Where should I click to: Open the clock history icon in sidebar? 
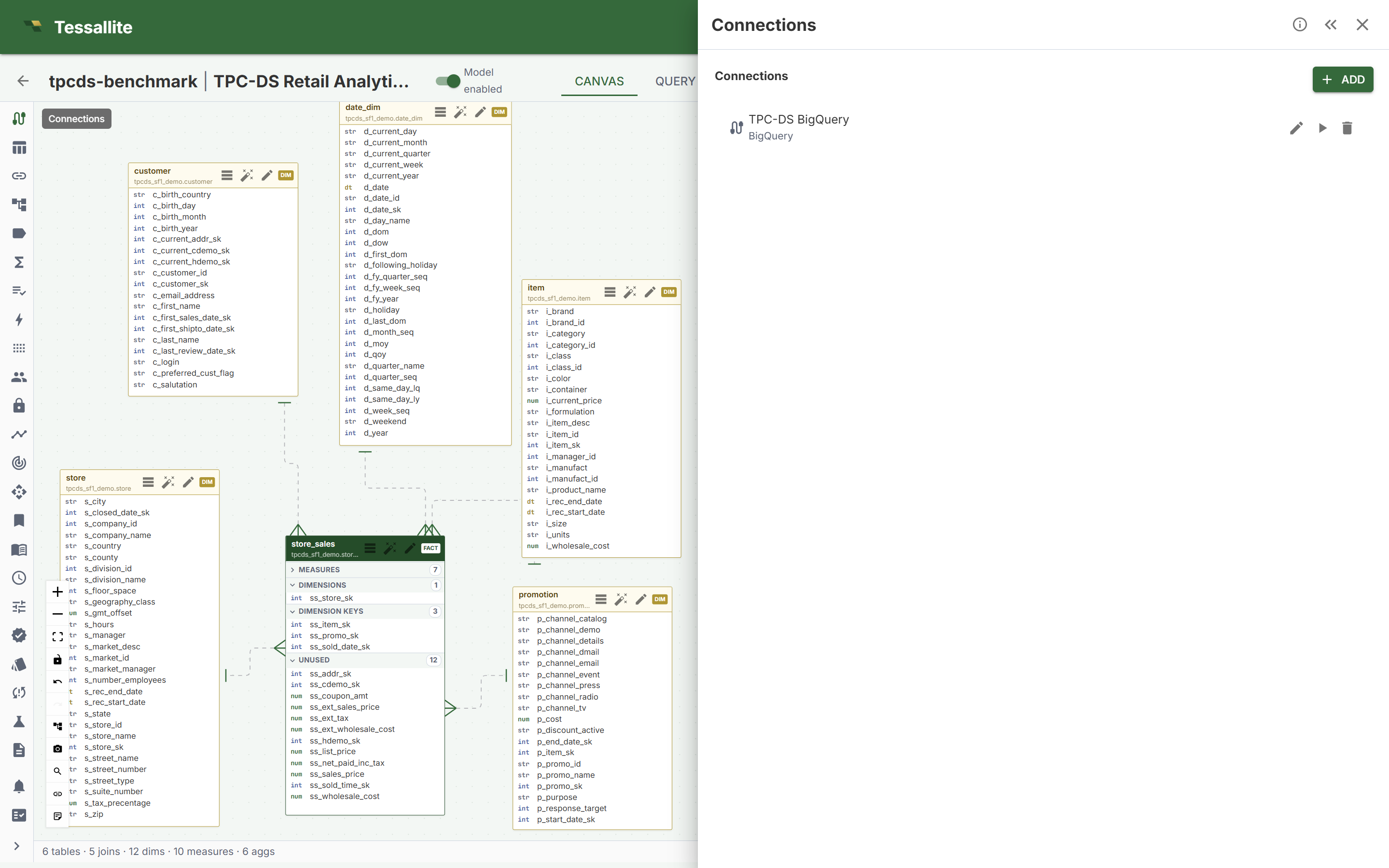19,578
